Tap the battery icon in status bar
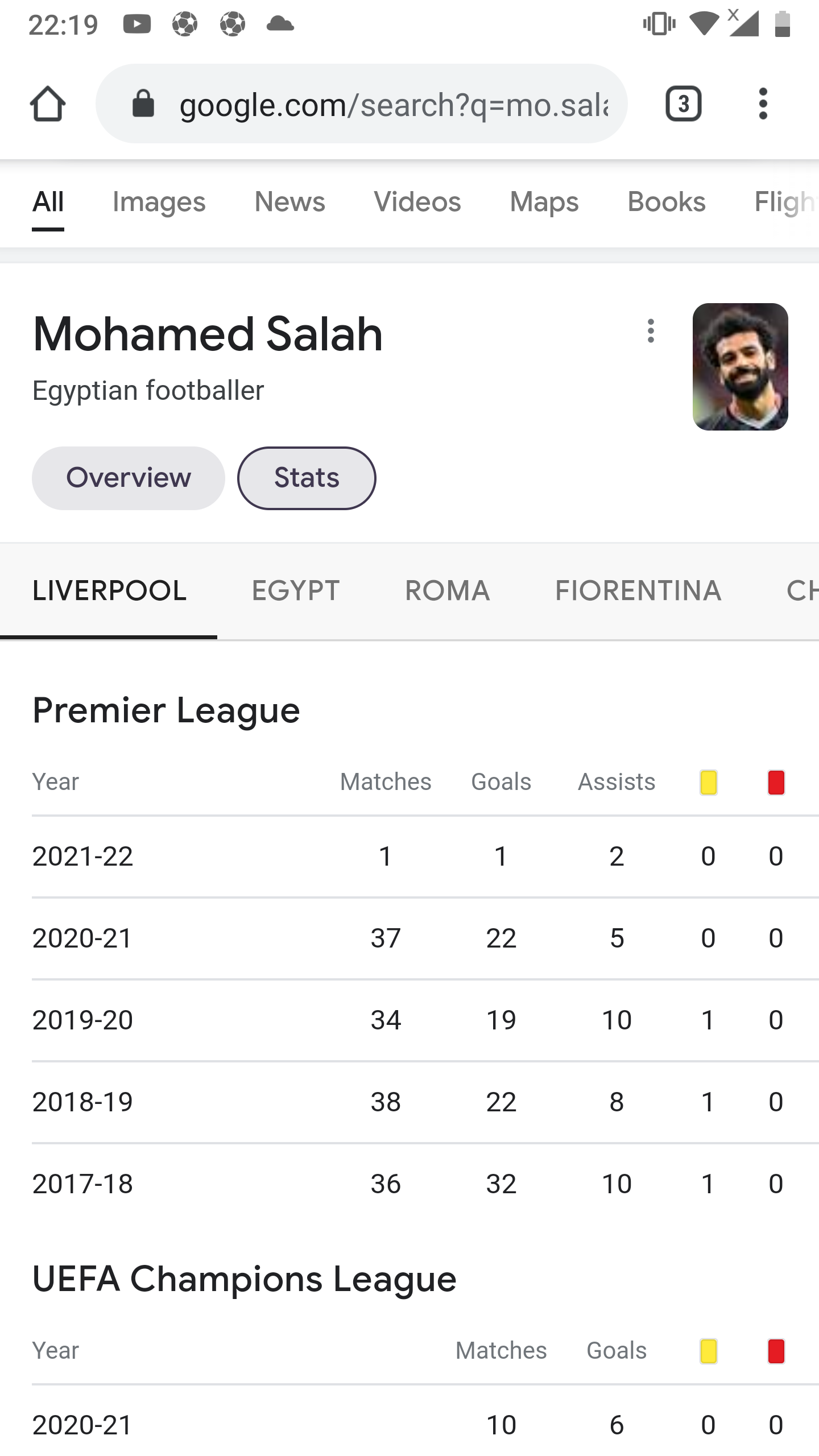This screenshot has width=819, height=1456. (783, 24)
